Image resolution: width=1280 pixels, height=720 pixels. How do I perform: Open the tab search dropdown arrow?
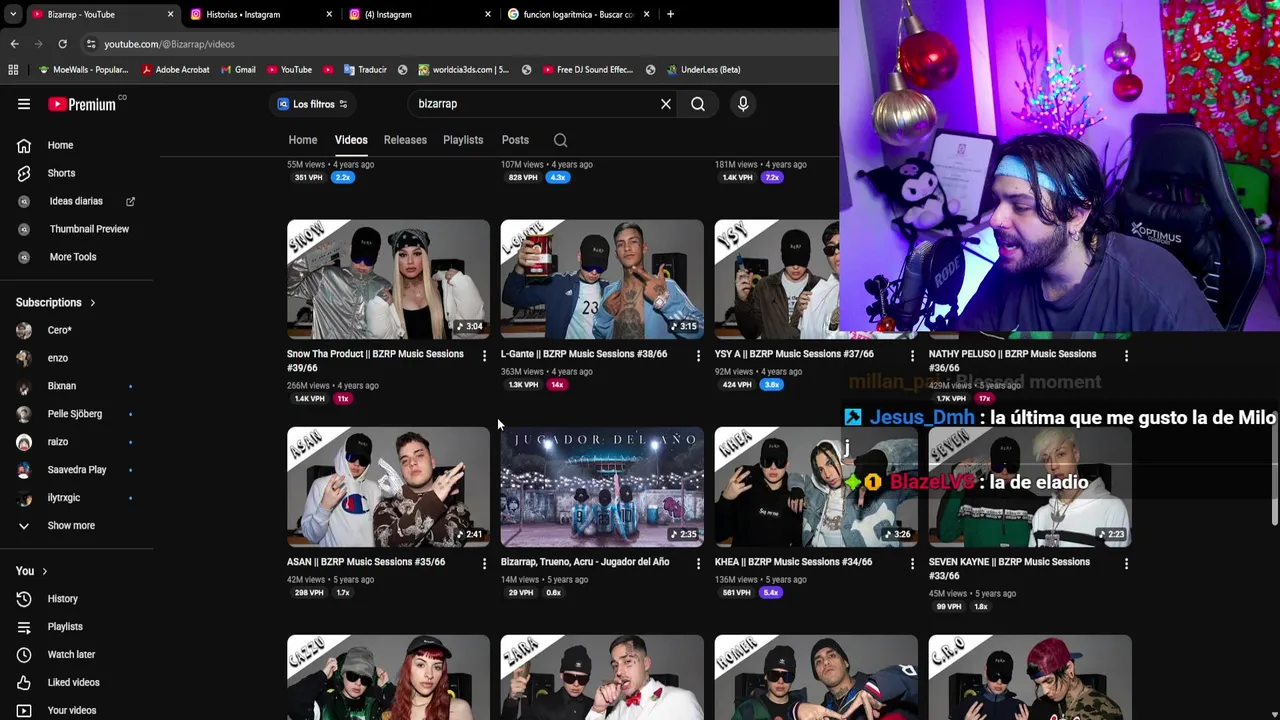click(12, 14)
